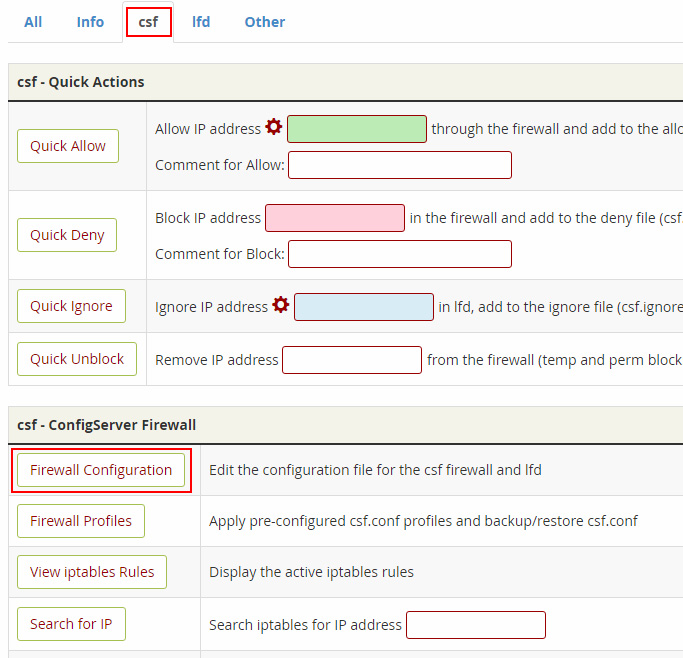Open the Info tab

[x=90, y=22]
